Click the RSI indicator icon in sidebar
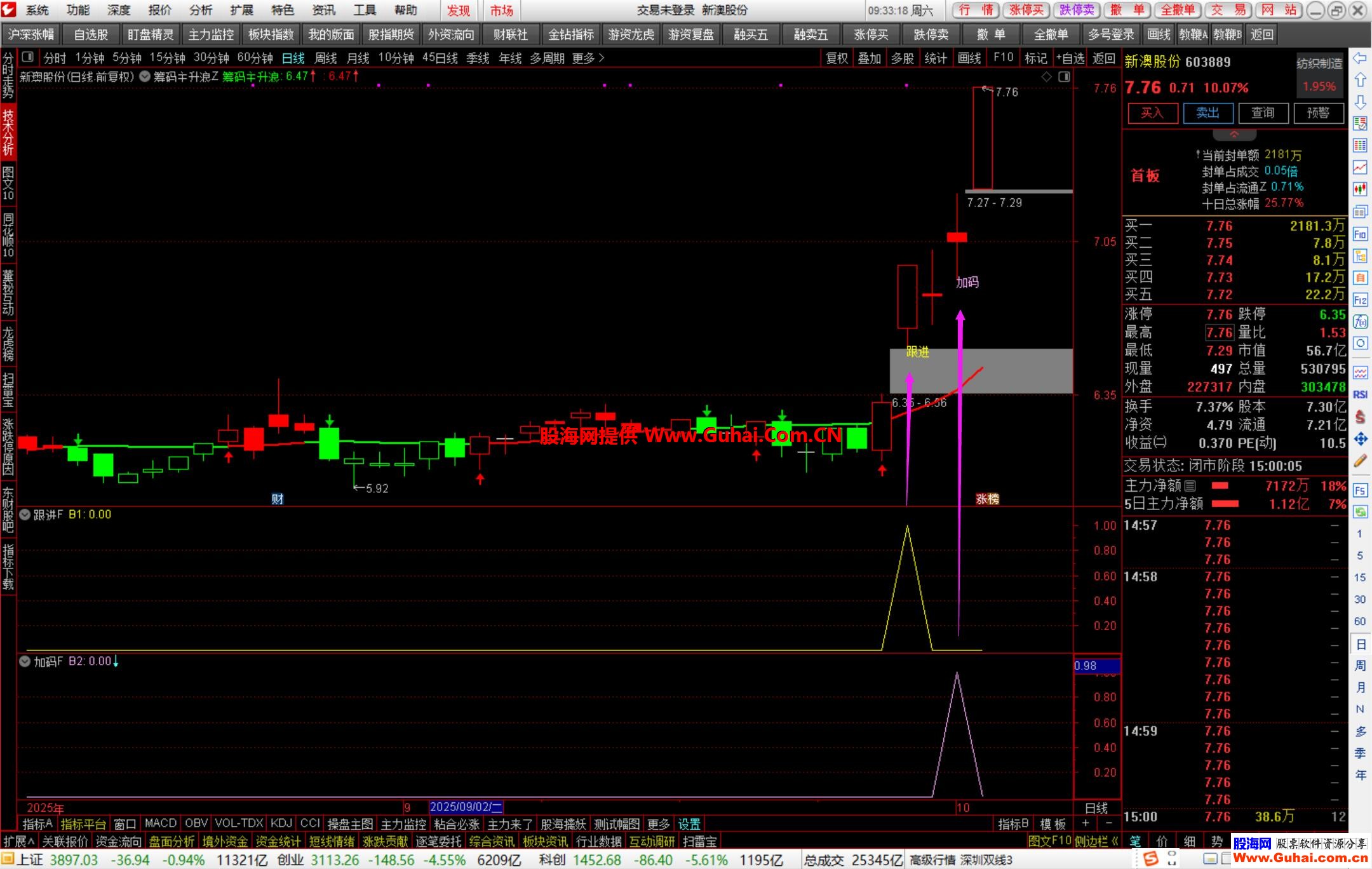This screenshot has height=869, width=1372. tap(1360, 394)
